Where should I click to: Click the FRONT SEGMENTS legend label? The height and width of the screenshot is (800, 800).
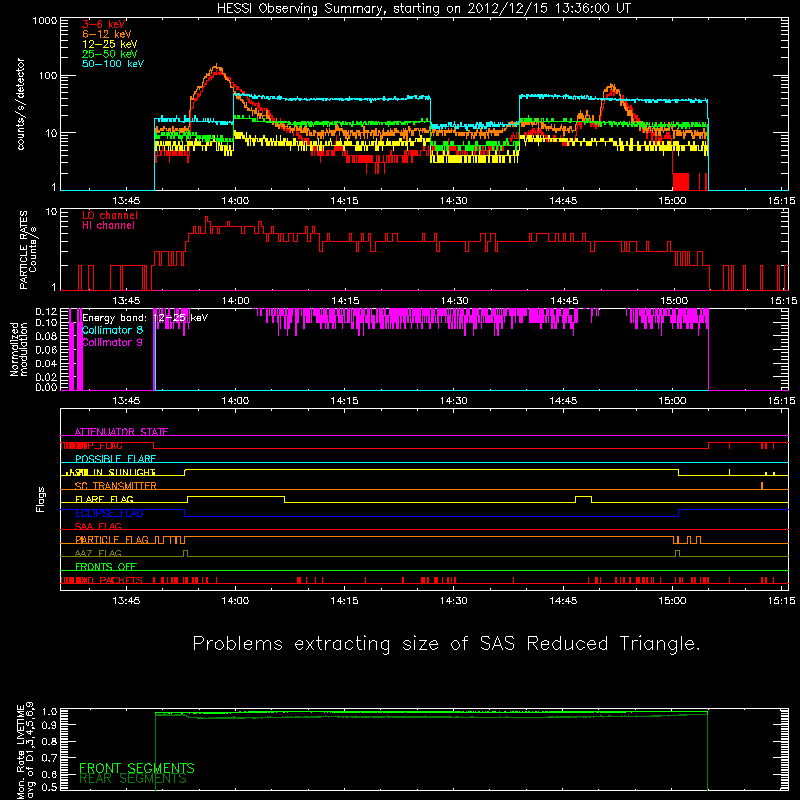137,768
